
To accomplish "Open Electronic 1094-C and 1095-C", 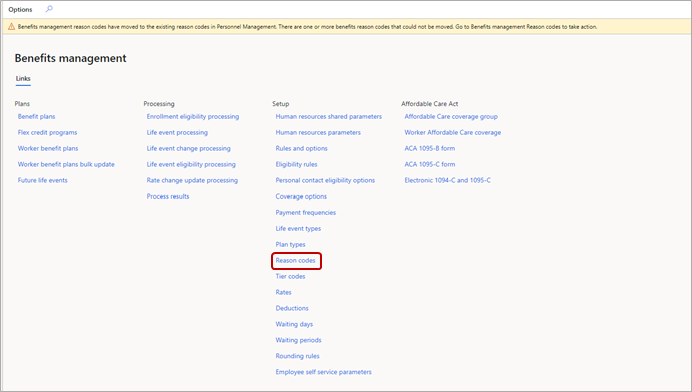I will pos(448,180).
